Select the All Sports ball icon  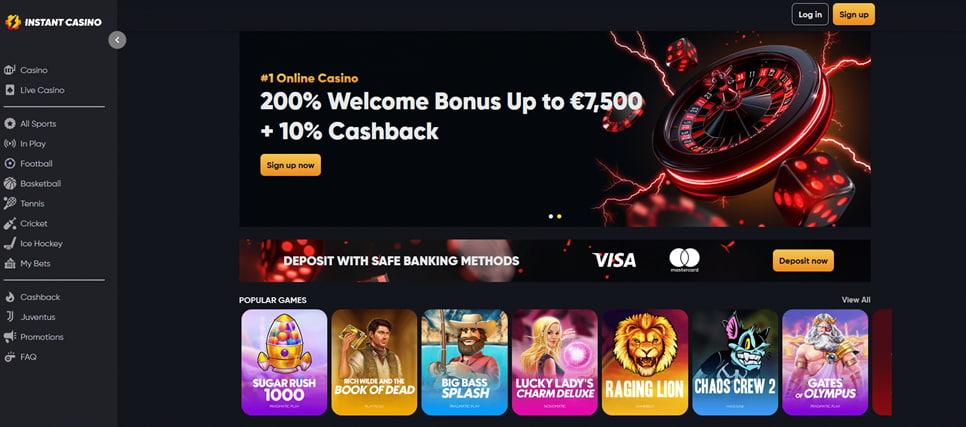tap(9, 124)
